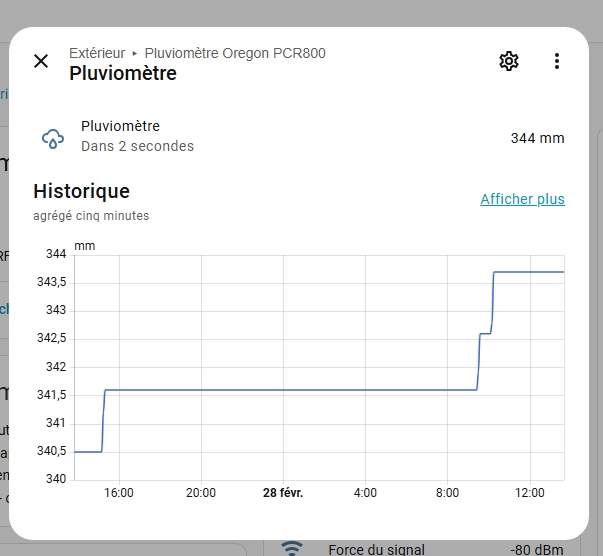Click the Wi-Fi signal strength icon

291,547
